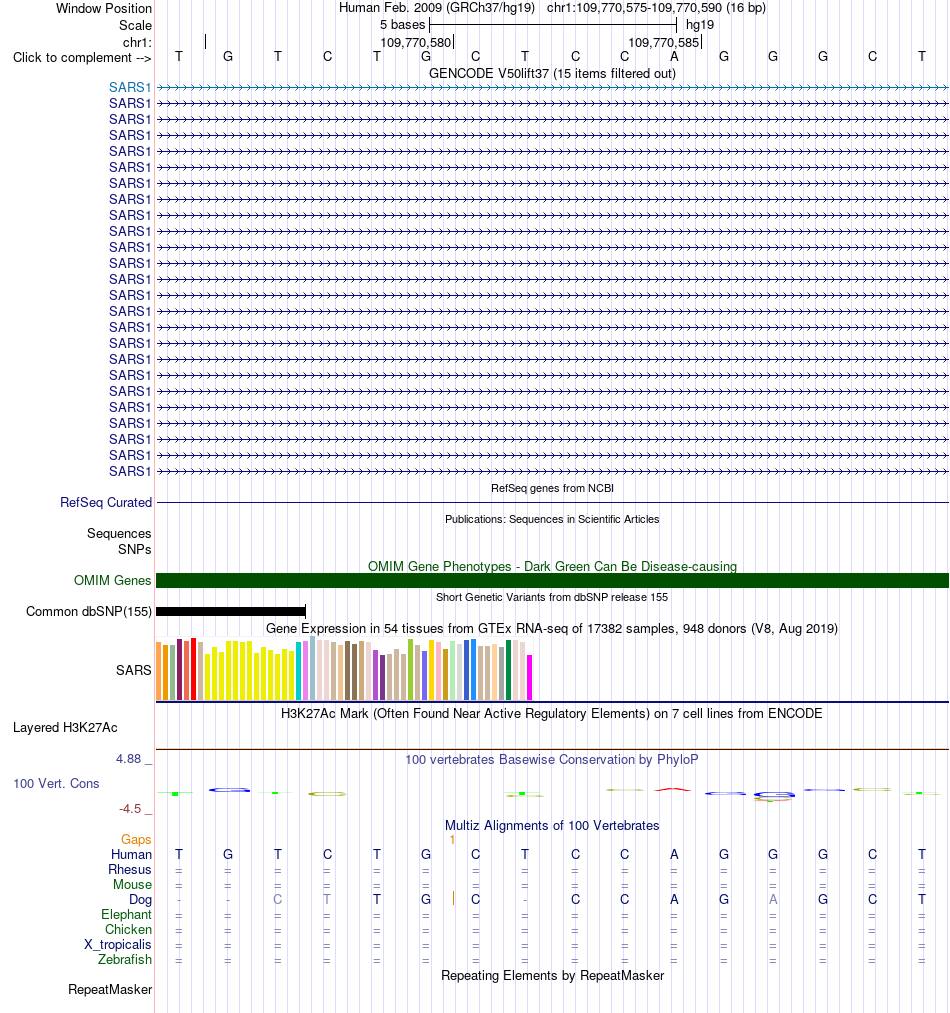Open the 100 Vert. Cons track label
This screenshot has height=1013, width=950.
(x=56, y=784)
